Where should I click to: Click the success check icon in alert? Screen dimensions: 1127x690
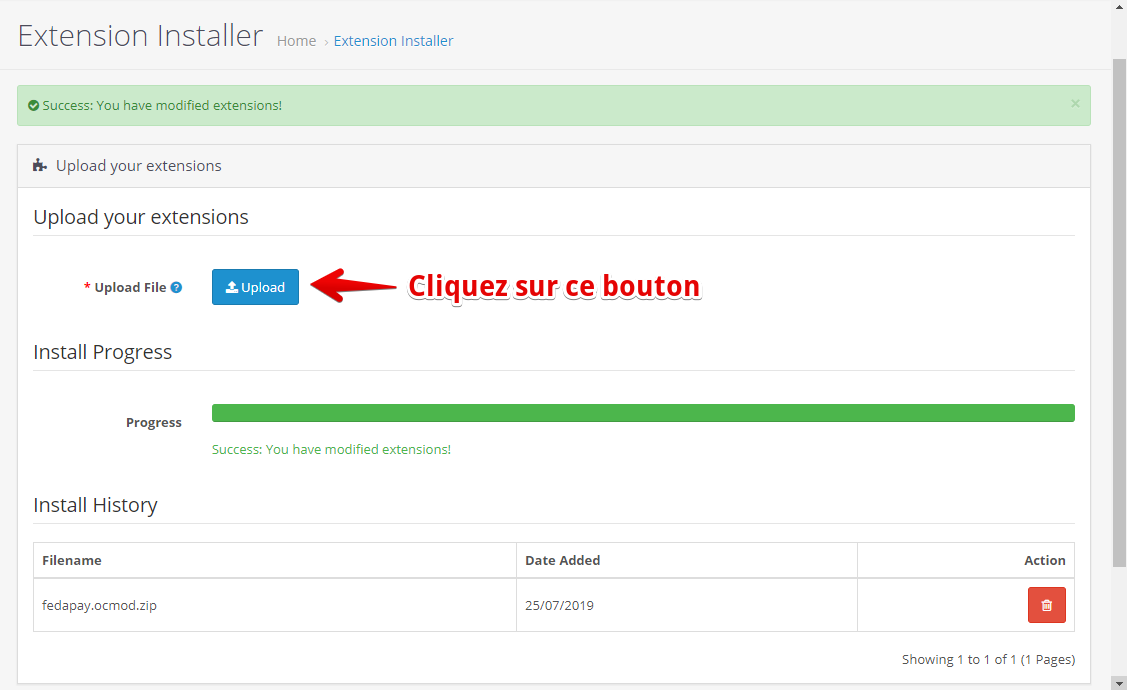click(33, 106)
